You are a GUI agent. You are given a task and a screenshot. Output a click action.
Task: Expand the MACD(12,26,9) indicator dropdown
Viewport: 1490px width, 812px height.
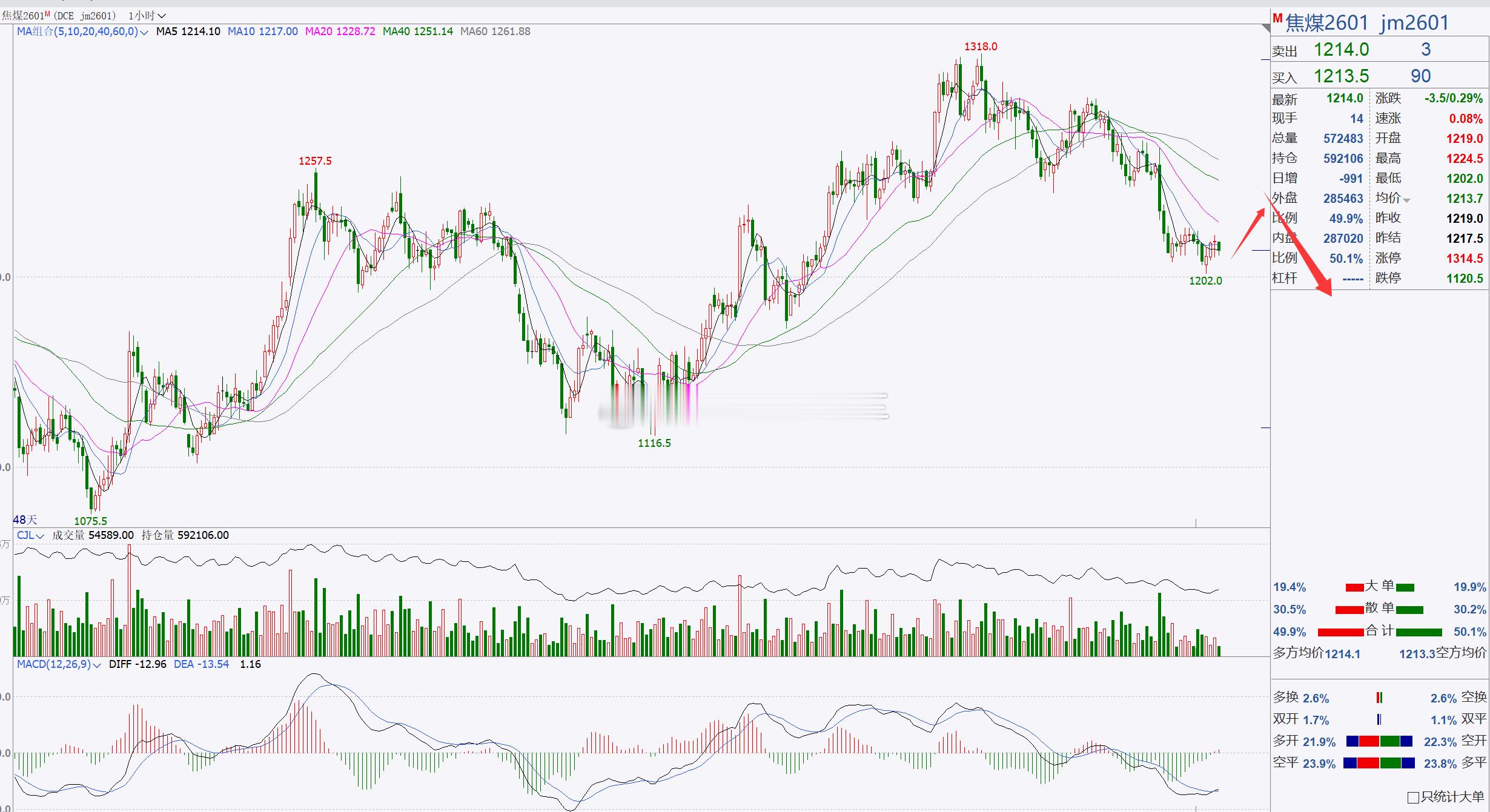pos(96,665)
